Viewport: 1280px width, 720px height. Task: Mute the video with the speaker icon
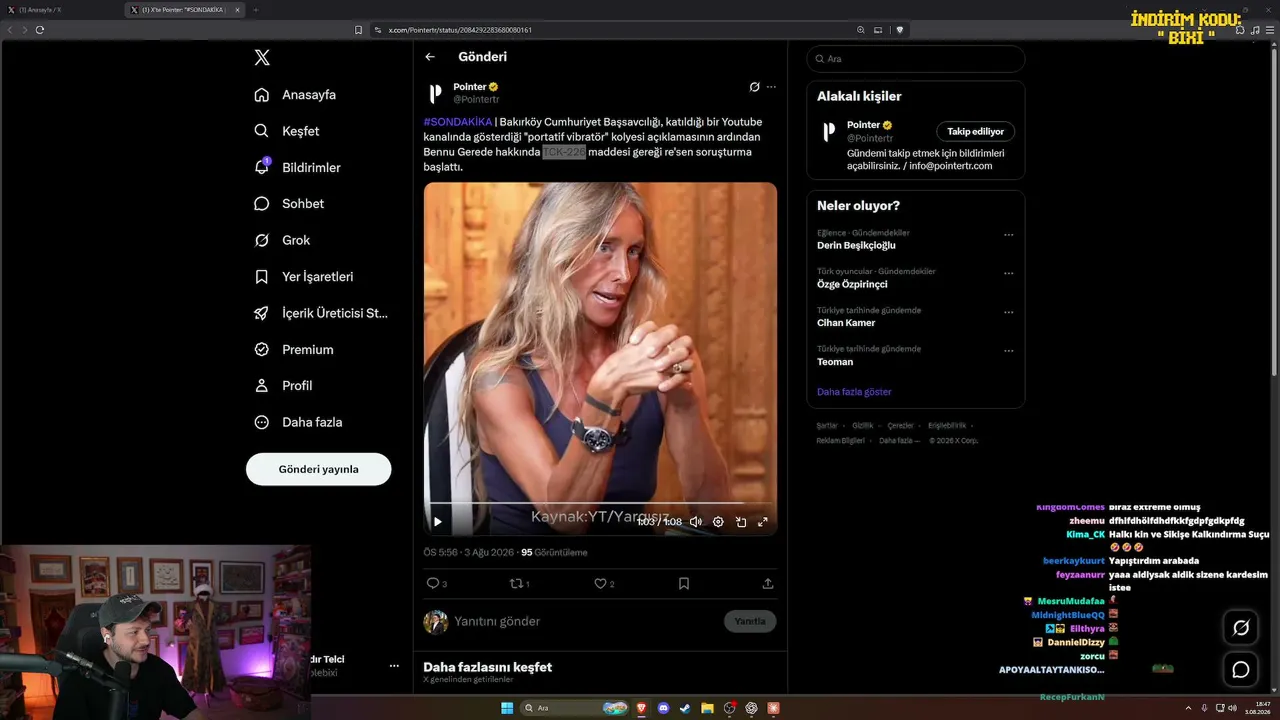(x=696, y=522)
